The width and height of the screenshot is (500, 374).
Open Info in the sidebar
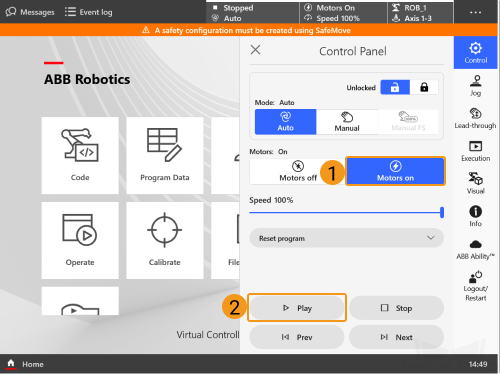(475, 216)
